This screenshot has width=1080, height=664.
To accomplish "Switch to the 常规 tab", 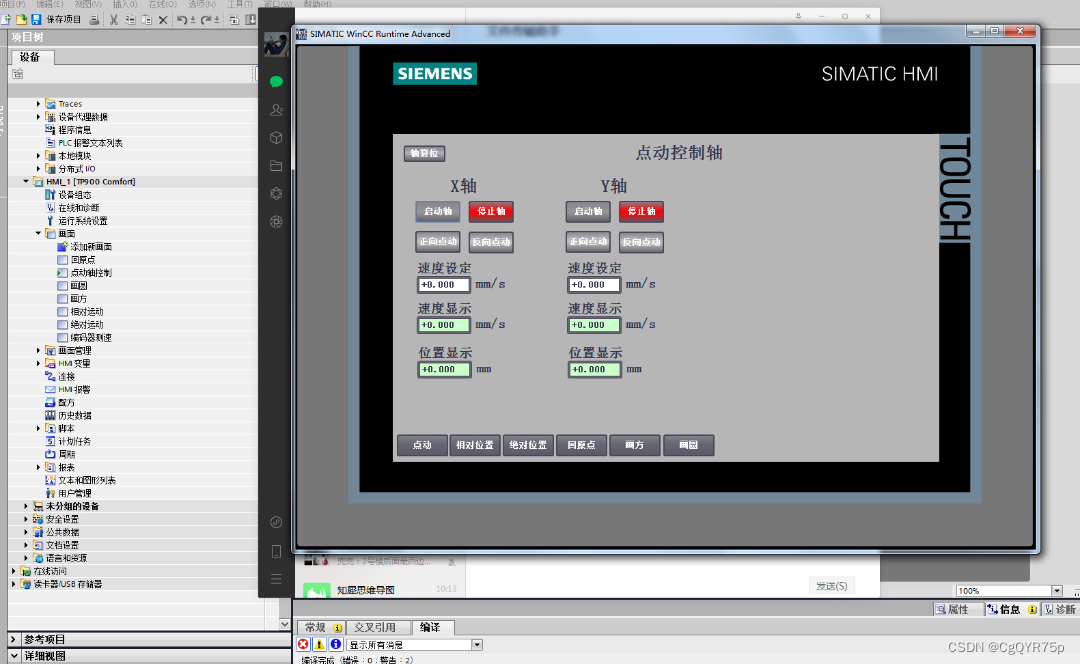I will pyautogui.click(x=322, y=627).
